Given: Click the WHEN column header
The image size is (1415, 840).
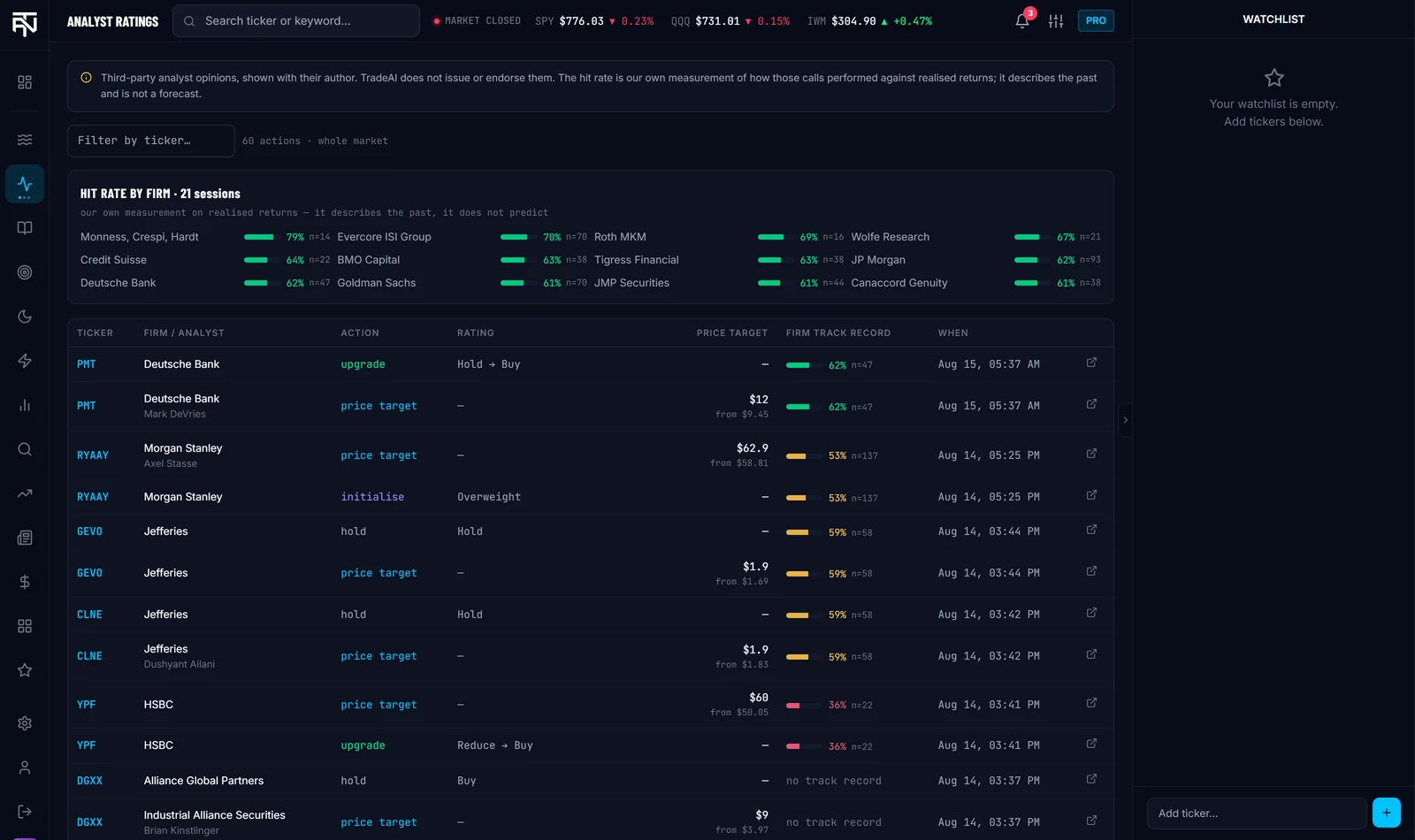Looking at the screenshot, I should (x=953, y=333).
